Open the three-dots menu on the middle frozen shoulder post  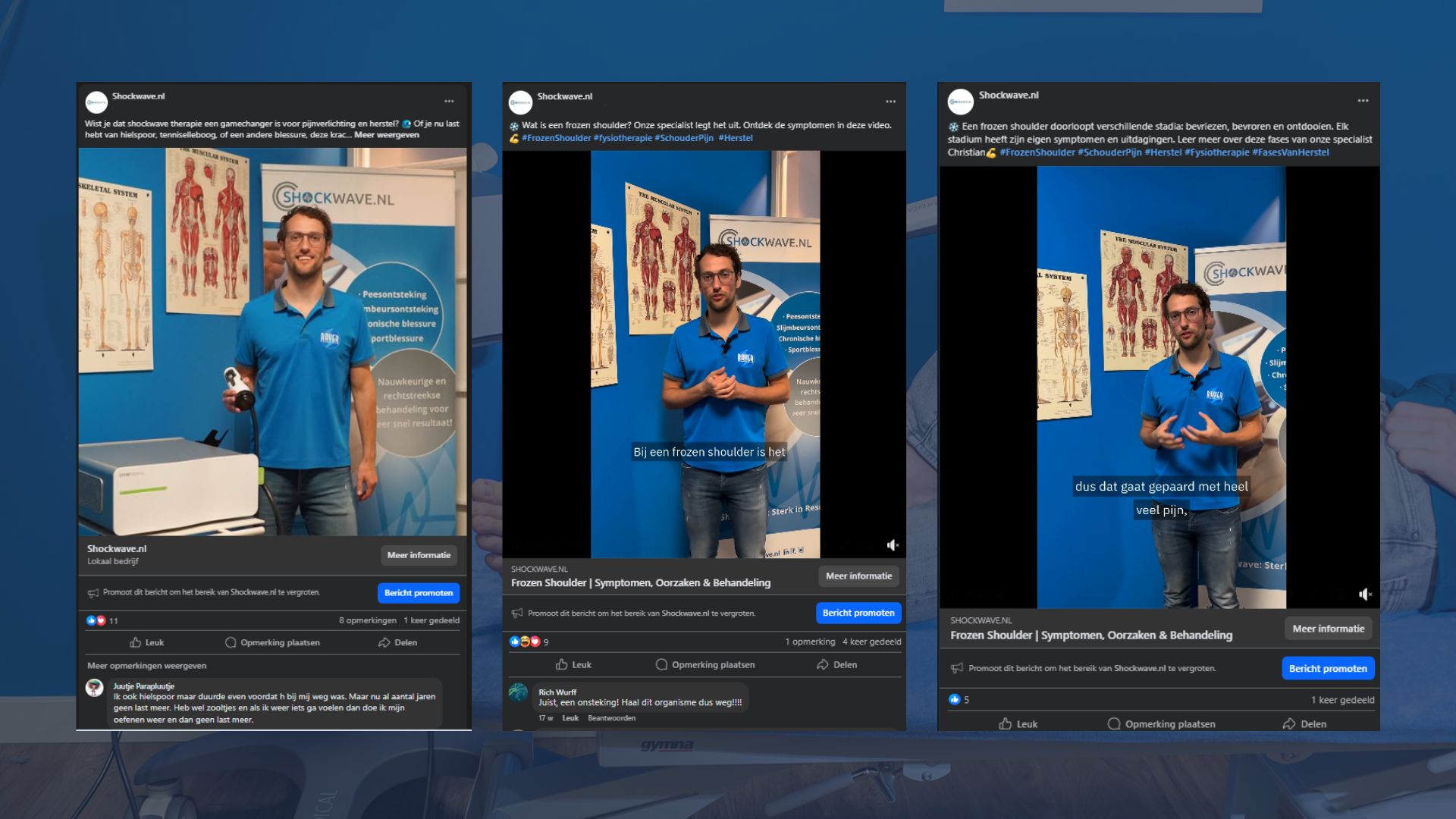[890, 101]
